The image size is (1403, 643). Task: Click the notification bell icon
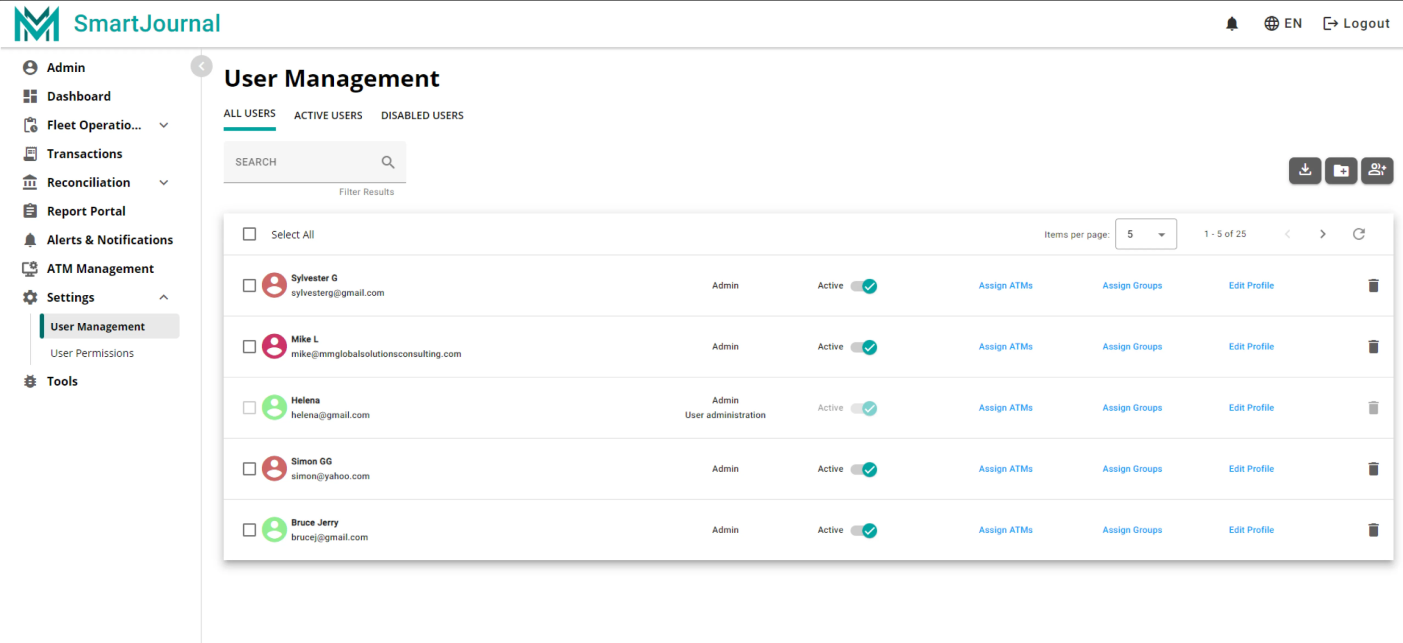[1232, 24]
